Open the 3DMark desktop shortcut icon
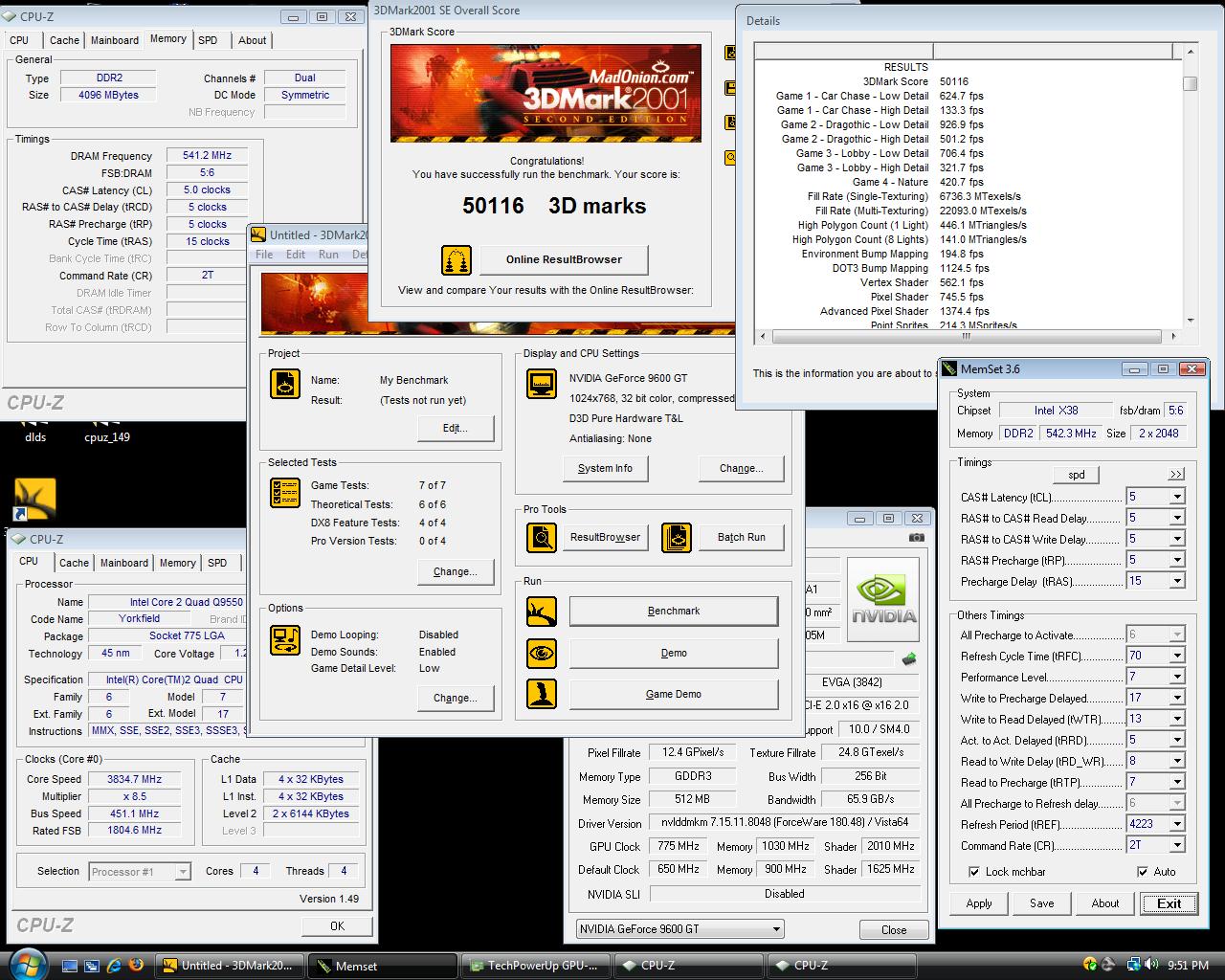Screen dimensions: 1225x980 35,499
